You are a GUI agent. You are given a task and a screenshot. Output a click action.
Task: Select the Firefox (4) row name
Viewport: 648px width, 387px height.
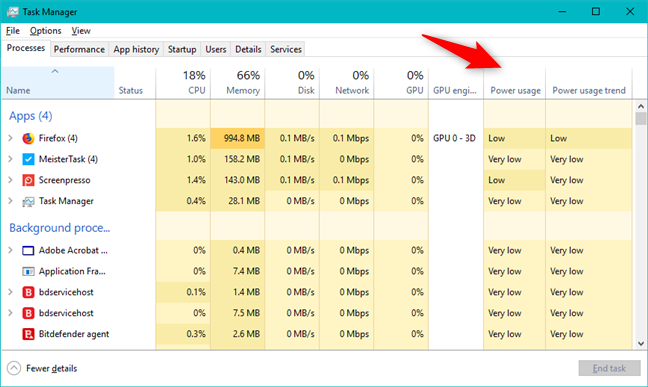[58, 138]
